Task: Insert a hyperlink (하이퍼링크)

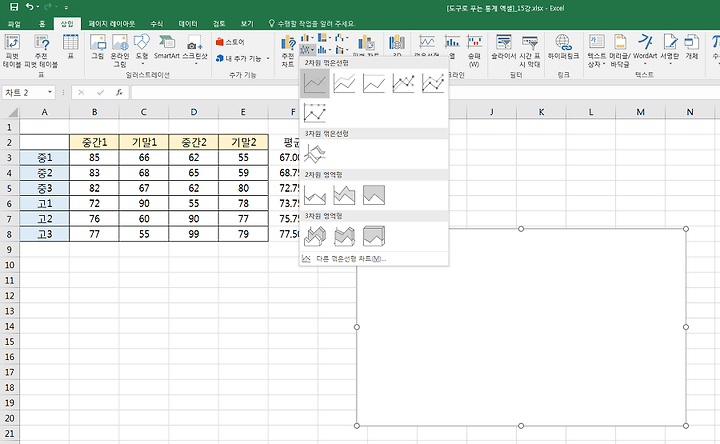Action: click(563, 47)
